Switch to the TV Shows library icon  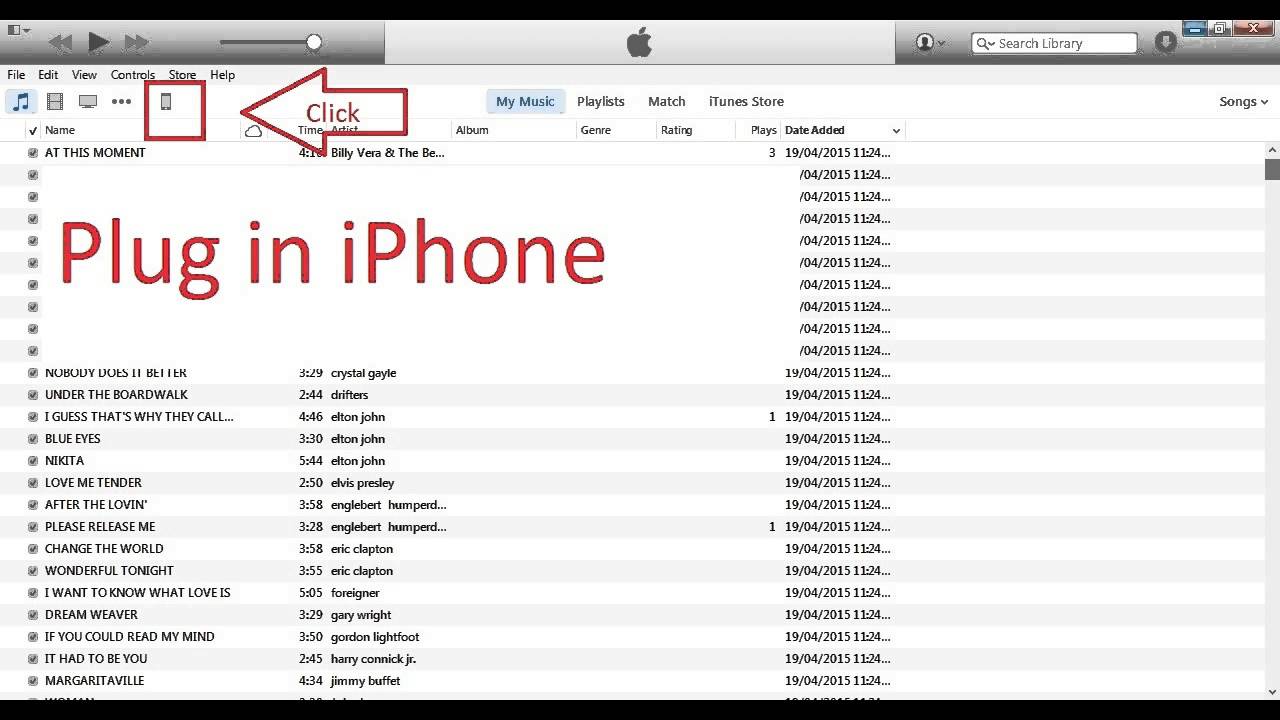88,101
